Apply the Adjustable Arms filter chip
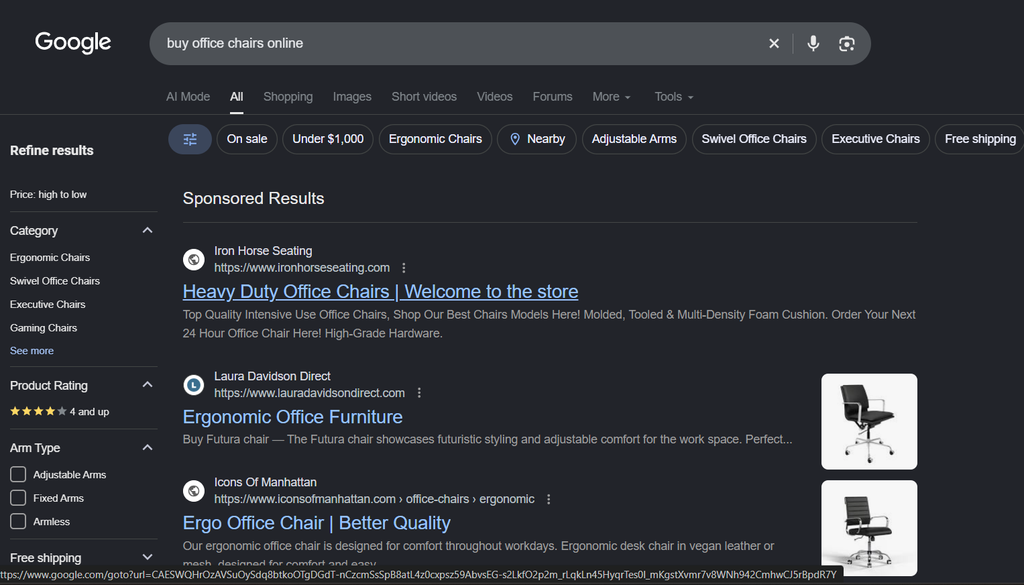The height and width of the screenshot is (585, 1024). 634,139
